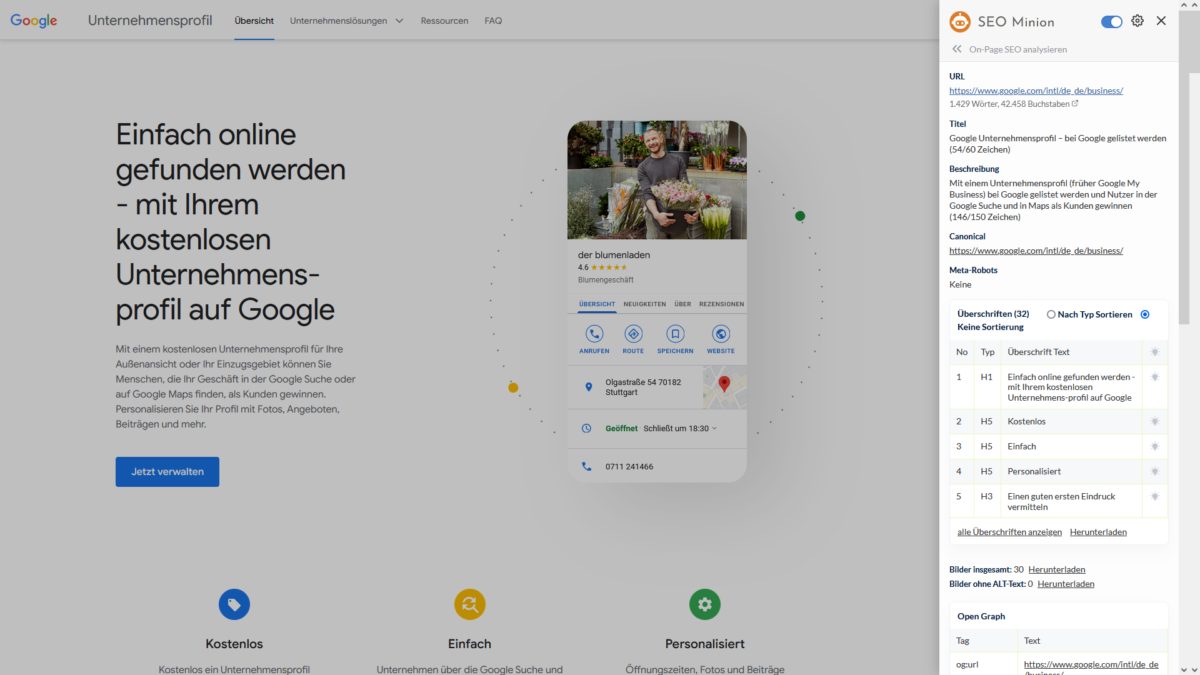Viewport: 1200px width, 675px height.
Task: Download all images via Bilder insgesamt Herunterladen
Action: tap(1057, 569)
